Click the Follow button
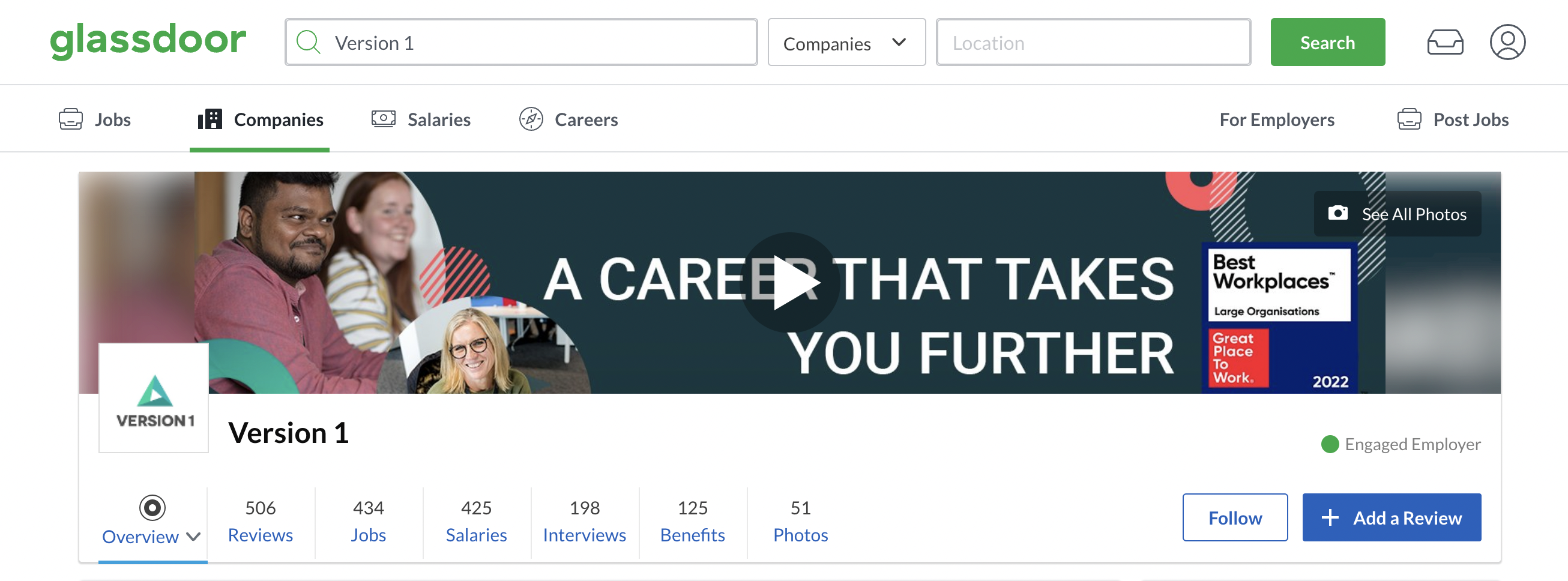 (x=1234, y=517)
